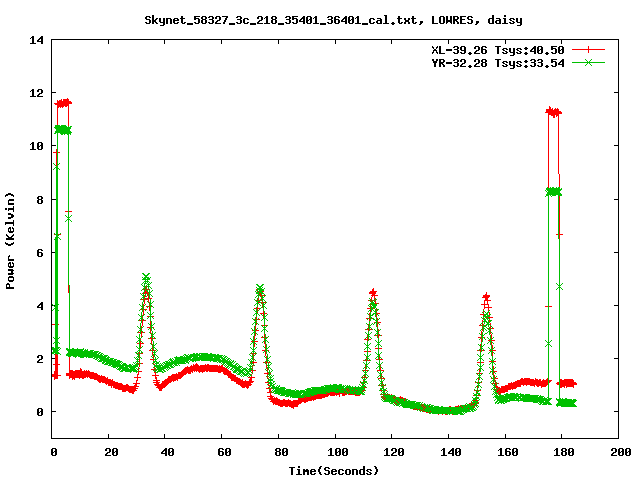Click the red legend line sample

(588, 50)
